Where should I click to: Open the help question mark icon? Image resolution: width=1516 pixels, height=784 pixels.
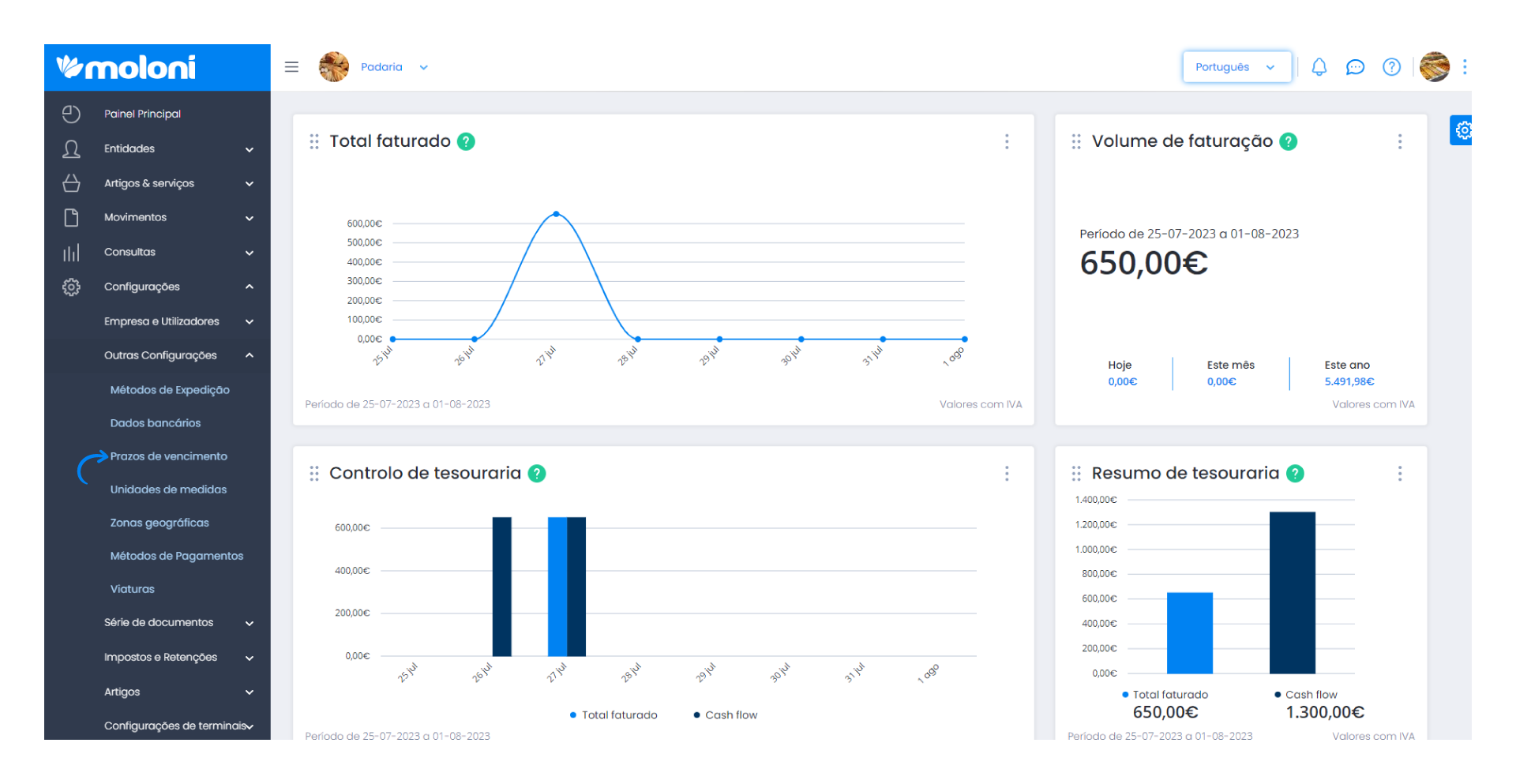click(x=1392, y=67)
